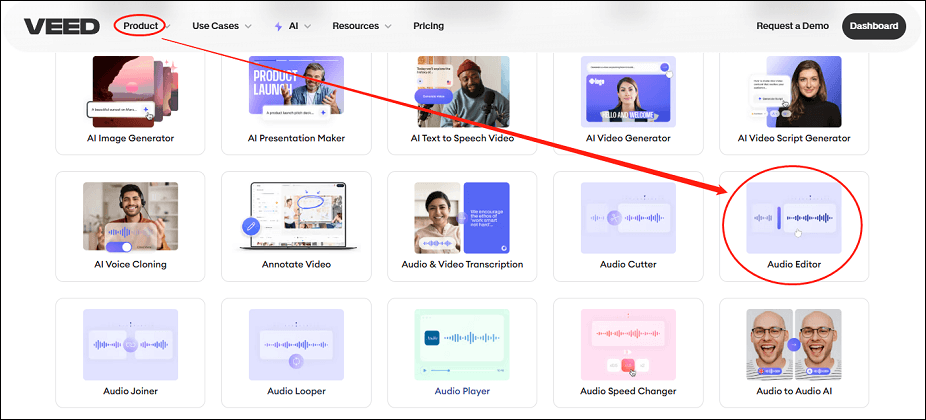Open AI Voice Cloning thumbnail
The width and height of the screenshot is (926, 420).
(131, 216)
